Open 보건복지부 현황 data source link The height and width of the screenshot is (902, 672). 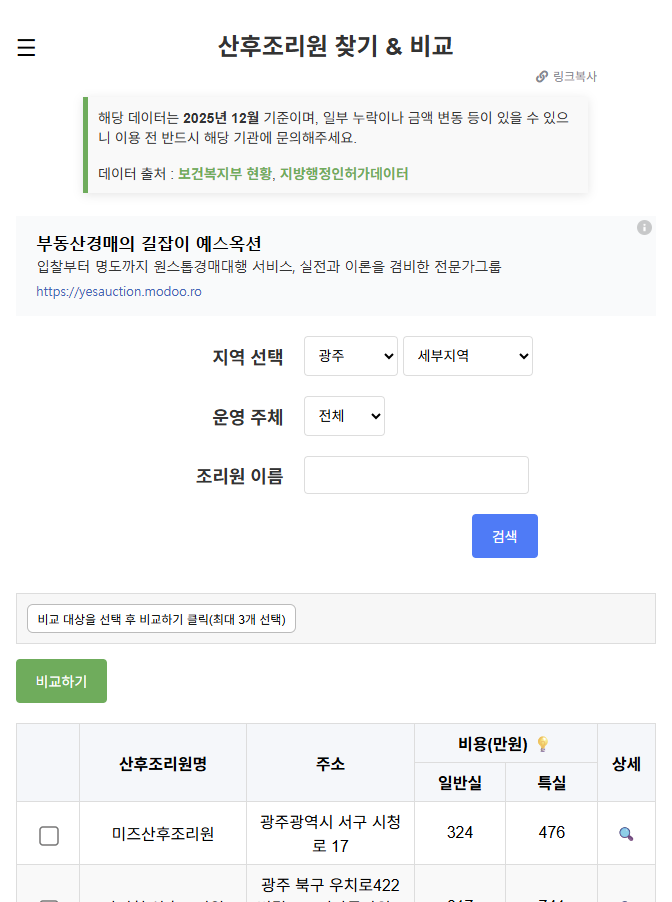(225, 174)
